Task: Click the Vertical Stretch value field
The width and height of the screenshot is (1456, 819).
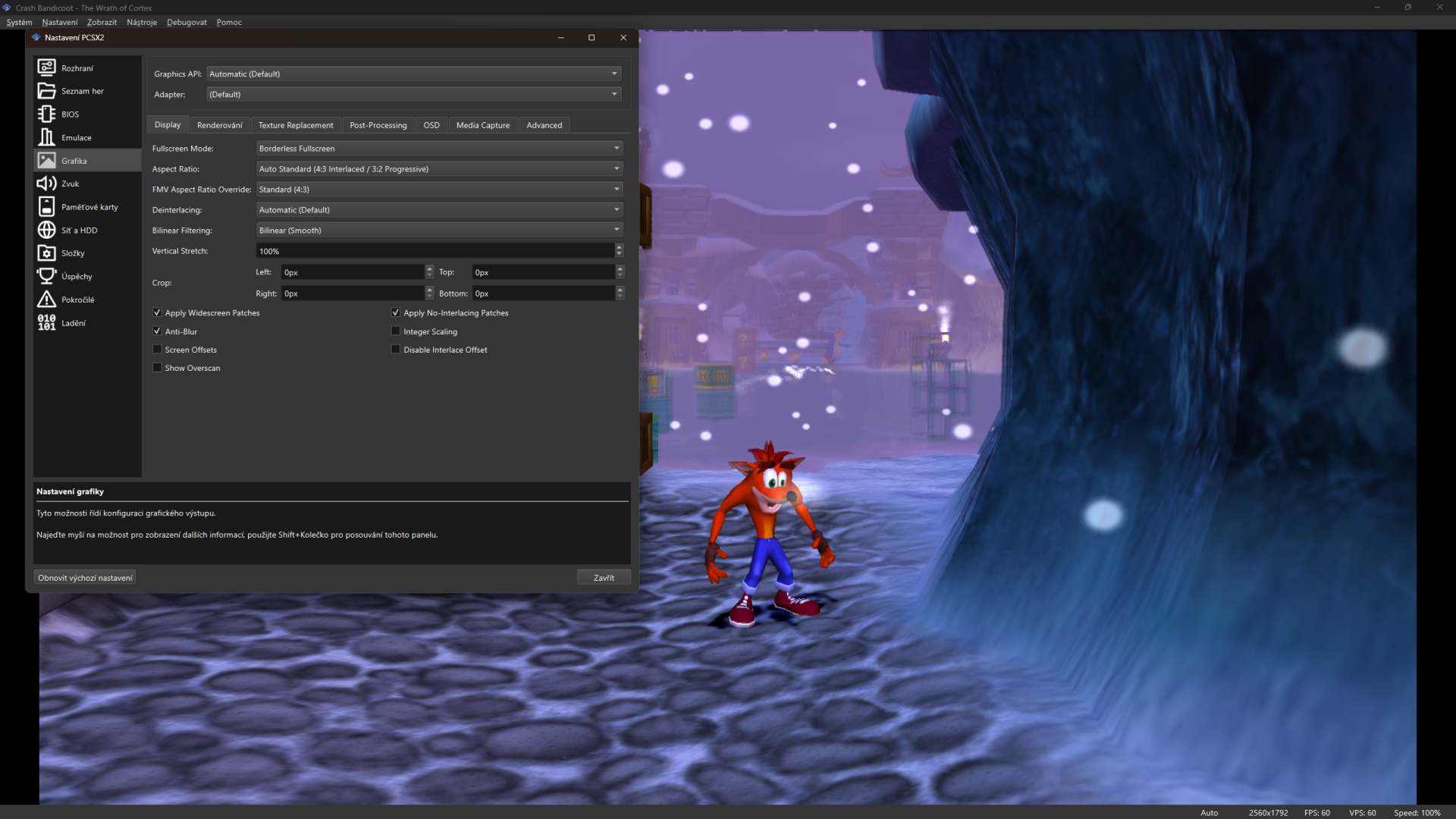Action: tap(434, 251)
